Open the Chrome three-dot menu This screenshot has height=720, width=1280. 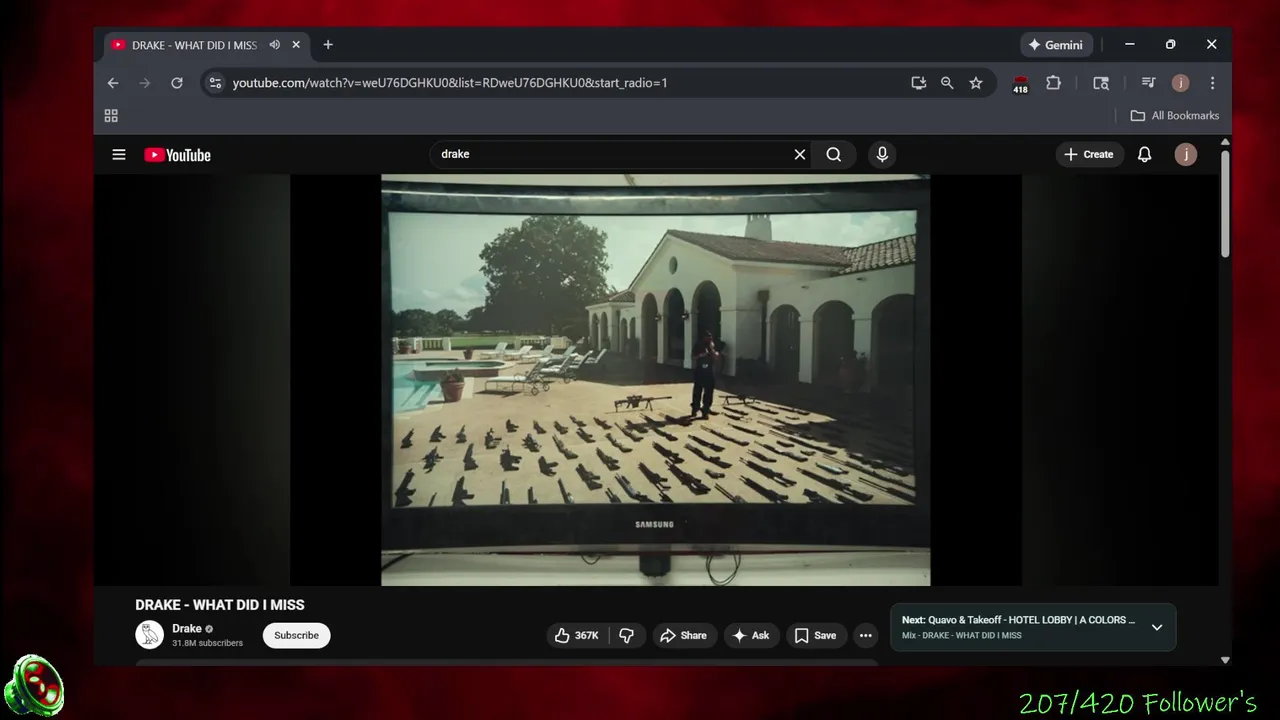(x=1212, y=83)
